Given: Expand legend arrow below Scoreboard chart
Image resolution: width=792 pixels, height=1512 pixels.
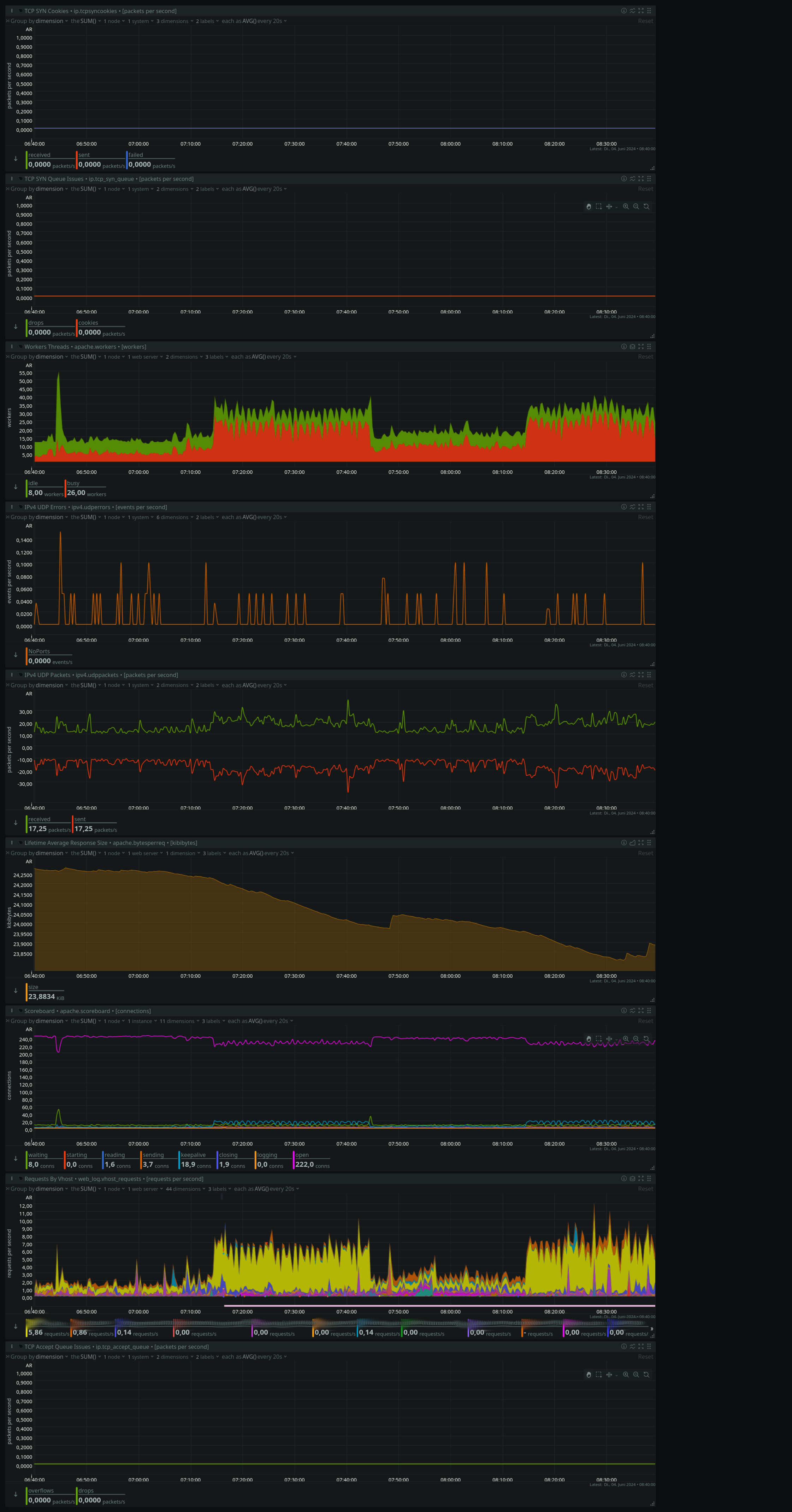Looking at the screenshot, I should (x=15, y=1159).
